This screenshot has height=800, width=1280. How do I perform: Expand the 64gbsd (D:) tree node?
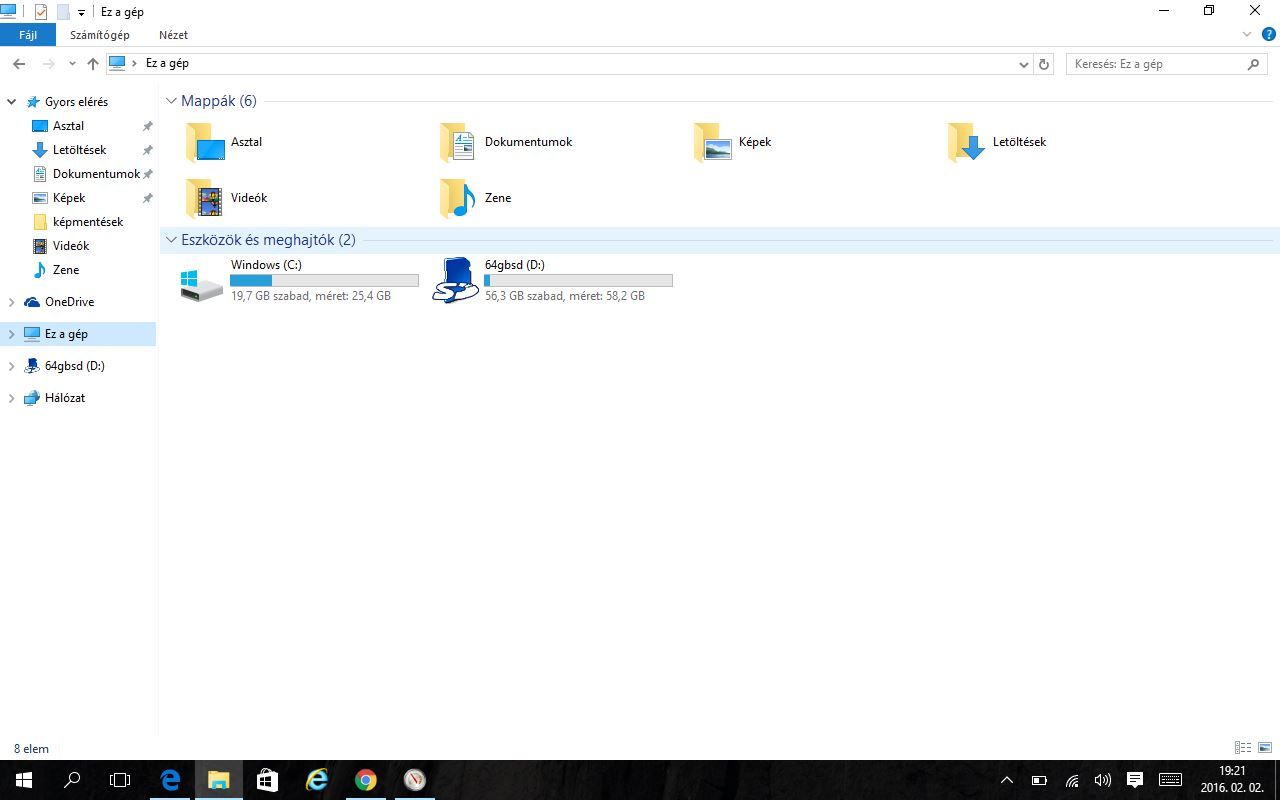point(12,366)
